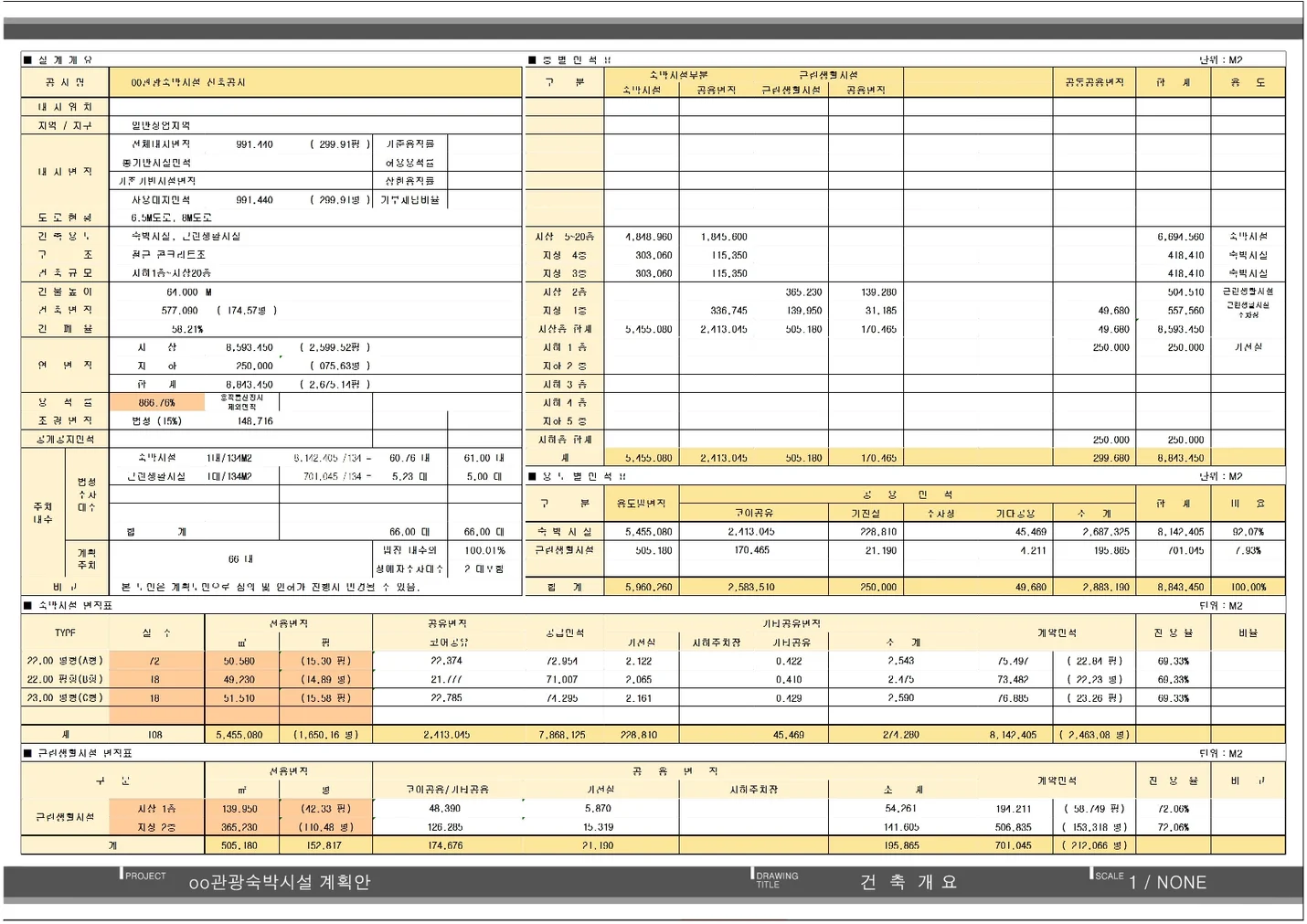Click the room total cell 108

click(x=154, y=735)
